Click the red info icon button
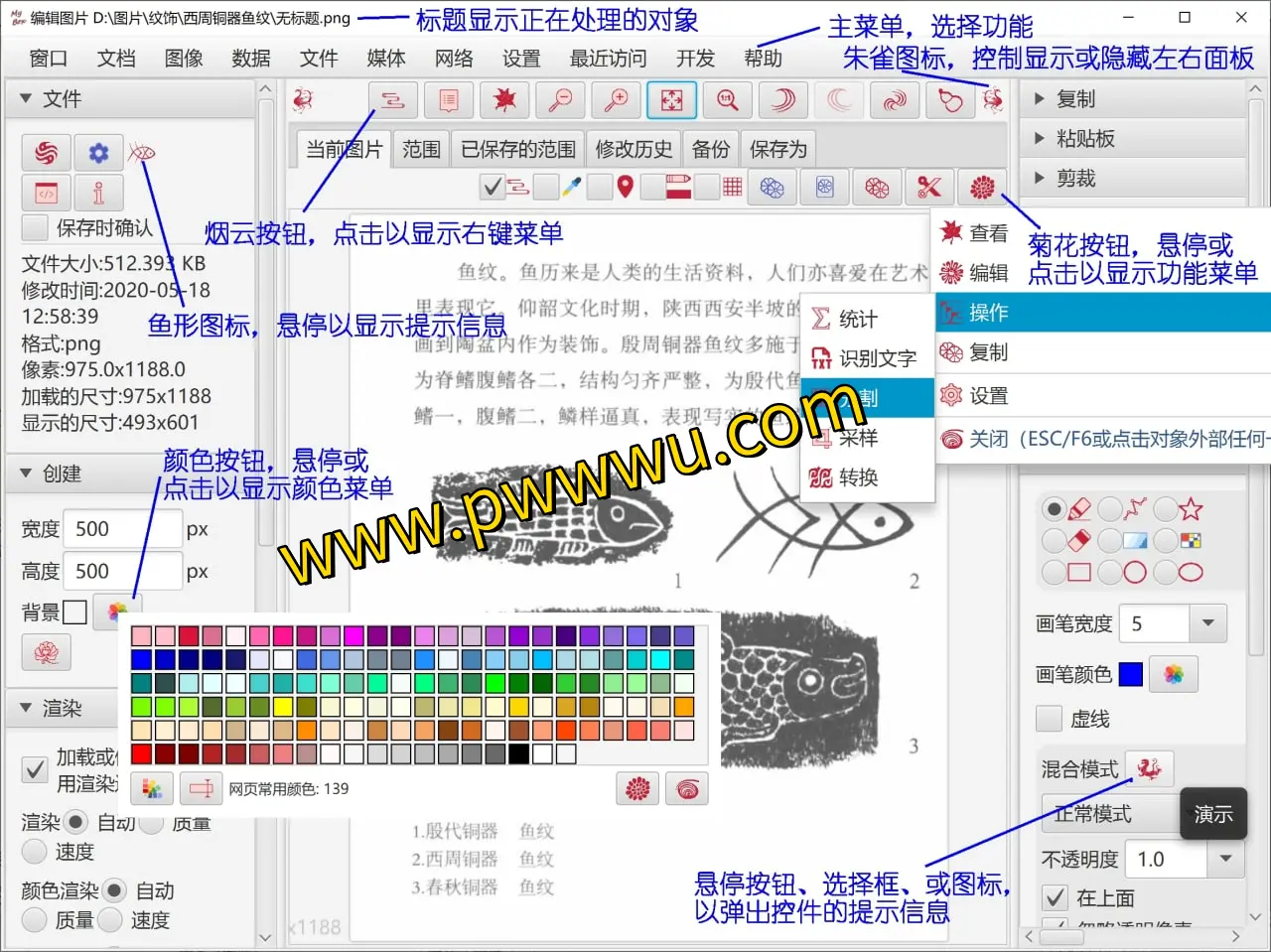 [98, 193]
